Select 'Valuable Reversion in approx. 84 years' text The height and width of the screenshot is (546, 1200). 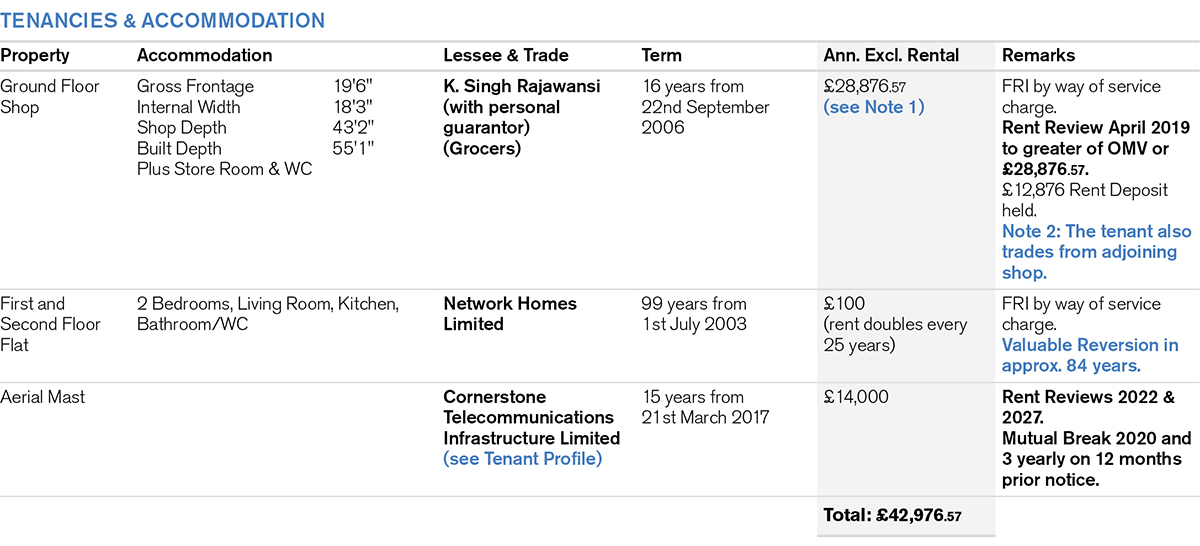tap(1090, 355)
